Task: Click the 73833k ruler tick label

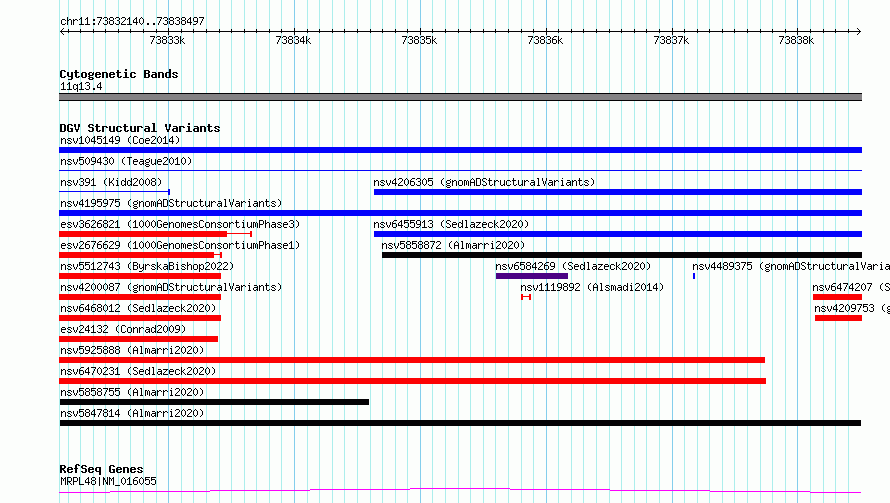Action: (x=167, y=40)
